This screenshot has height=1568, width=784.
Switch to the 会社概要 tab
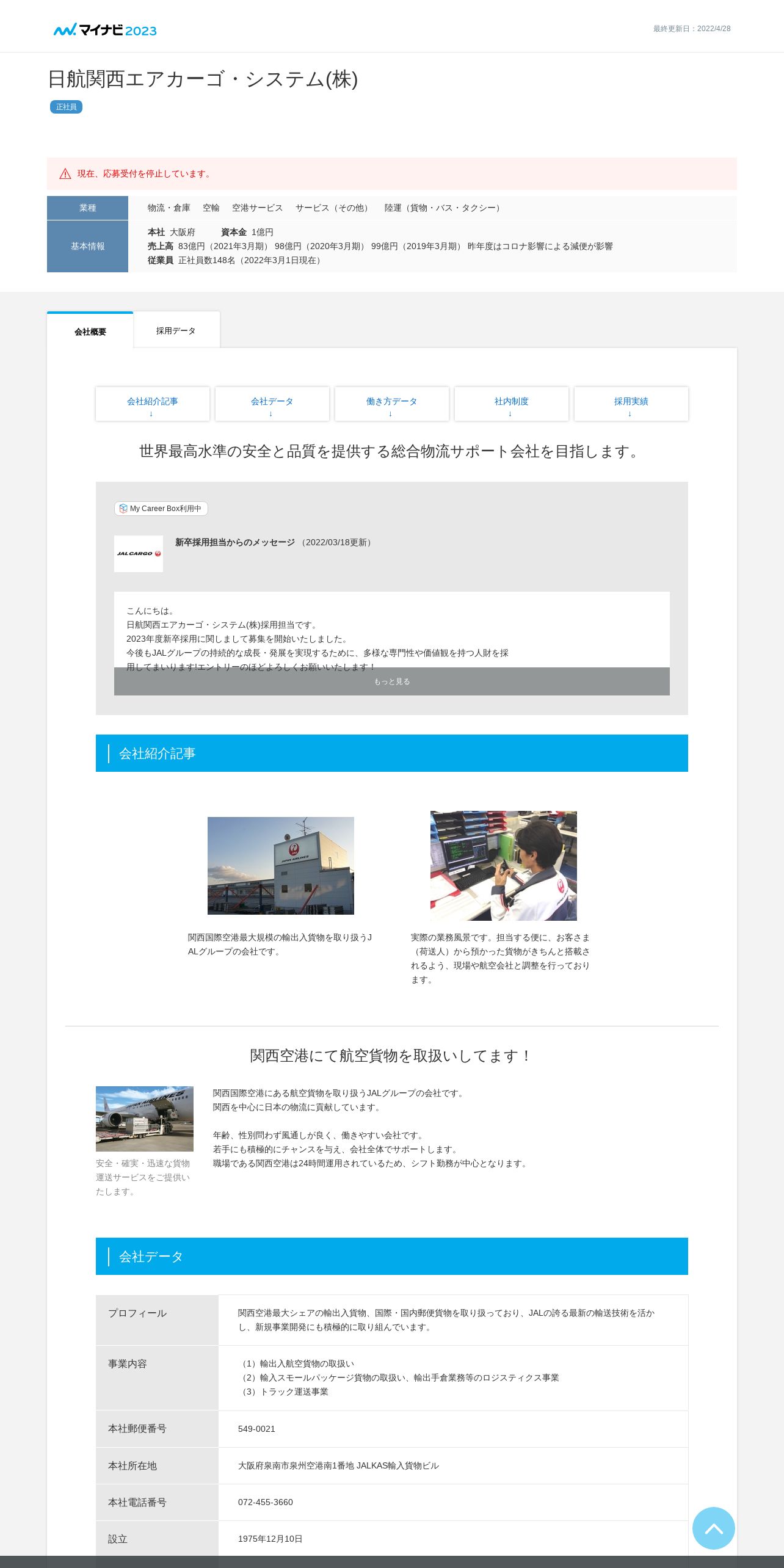point(90,332)
